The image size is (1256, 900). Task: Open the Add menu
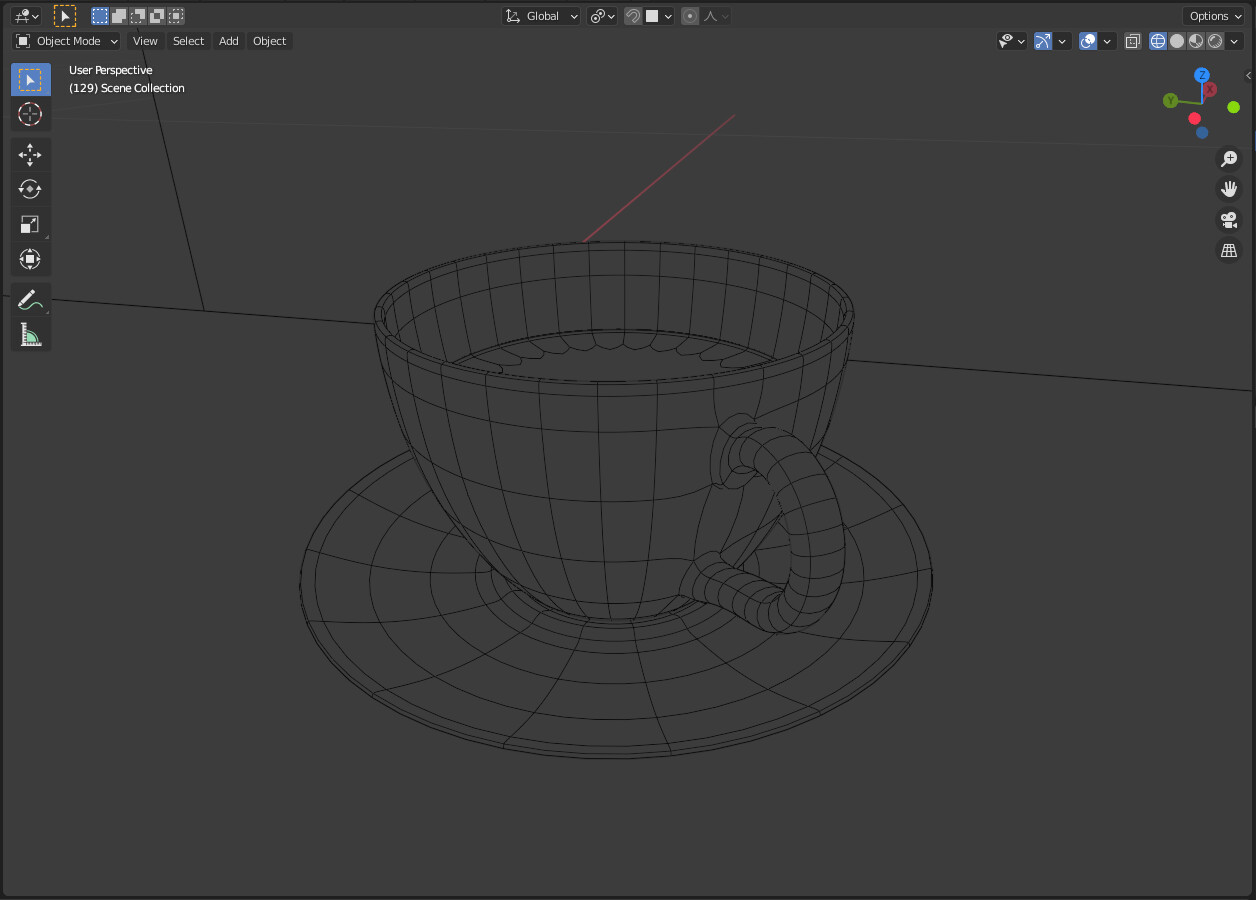click(228, 41)
